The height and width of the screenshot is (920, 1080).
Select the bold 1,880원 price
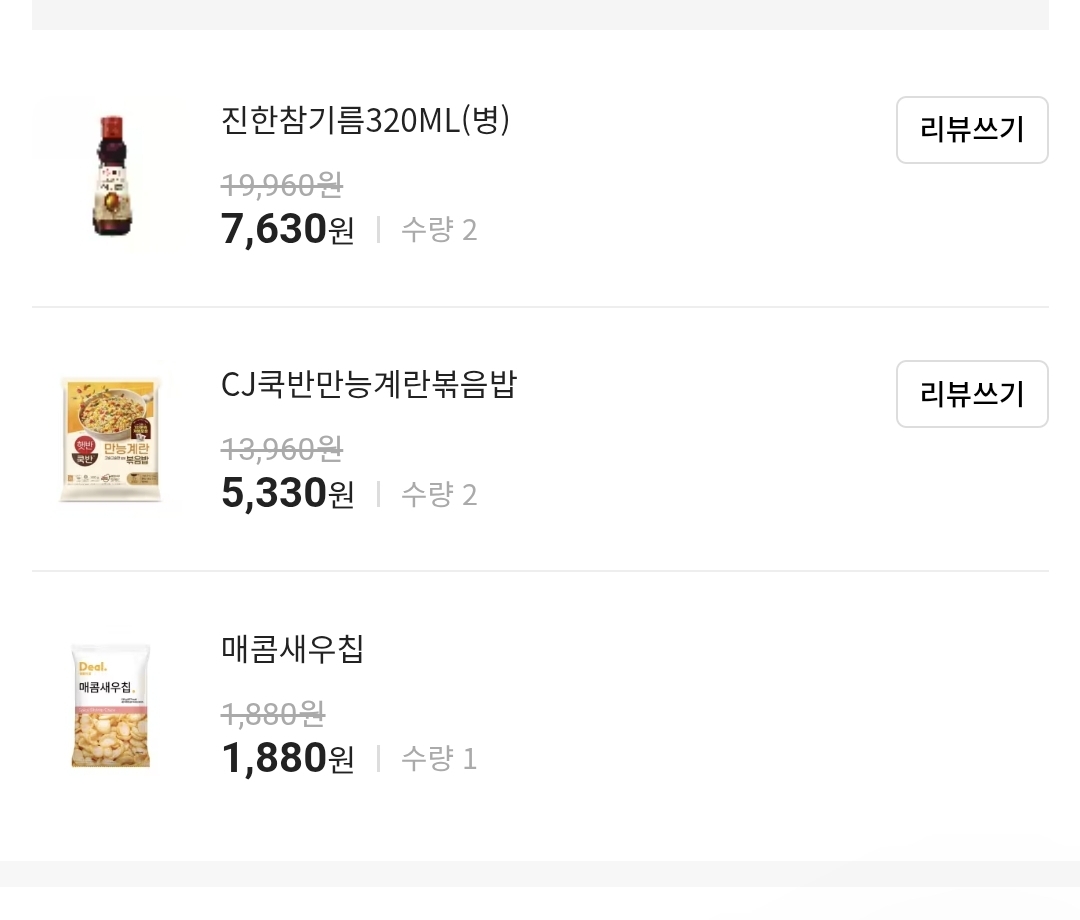coord(287,759)
